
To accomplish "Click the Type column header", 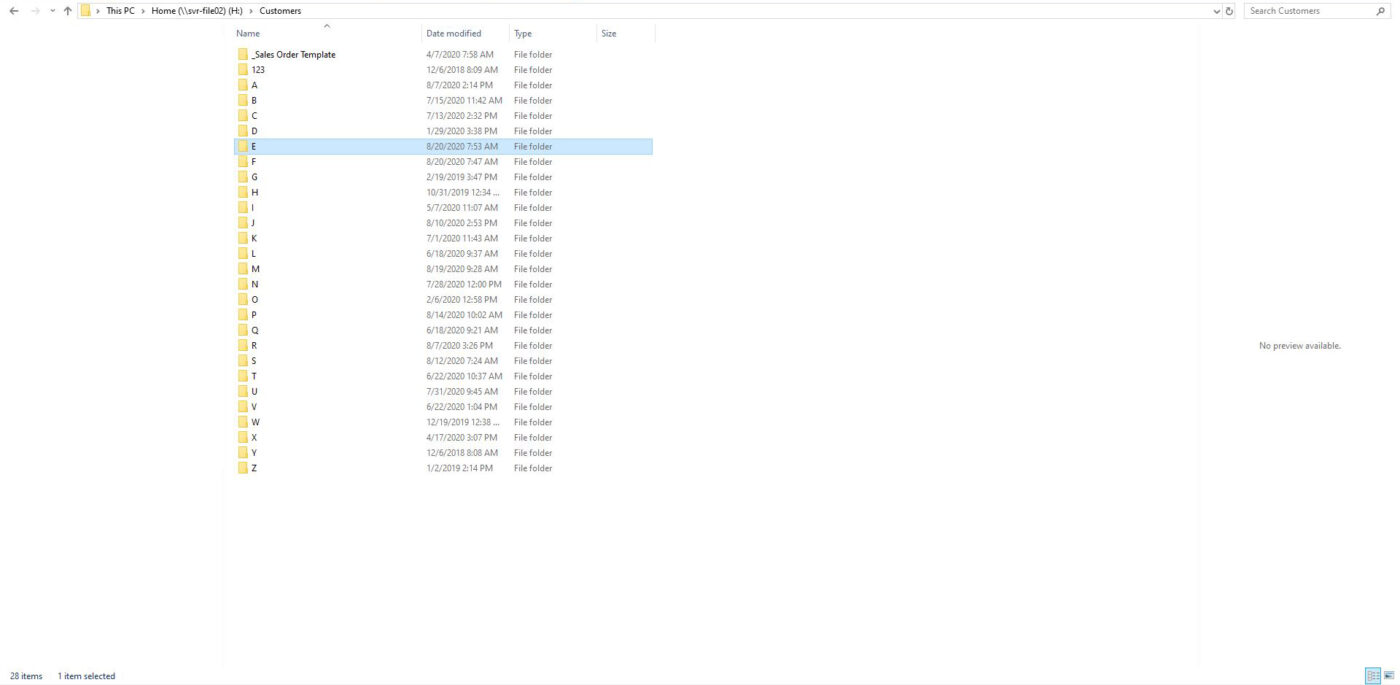I will pos(523,34).
